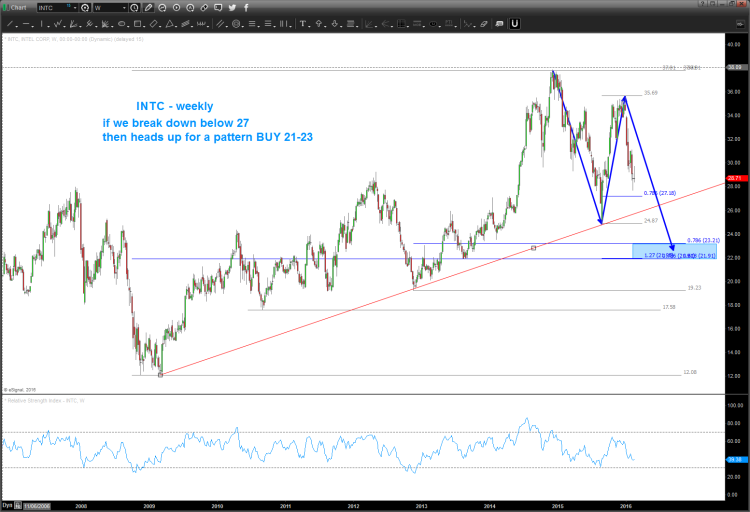Click the play circle icon
750x512 pixels.
176,8
